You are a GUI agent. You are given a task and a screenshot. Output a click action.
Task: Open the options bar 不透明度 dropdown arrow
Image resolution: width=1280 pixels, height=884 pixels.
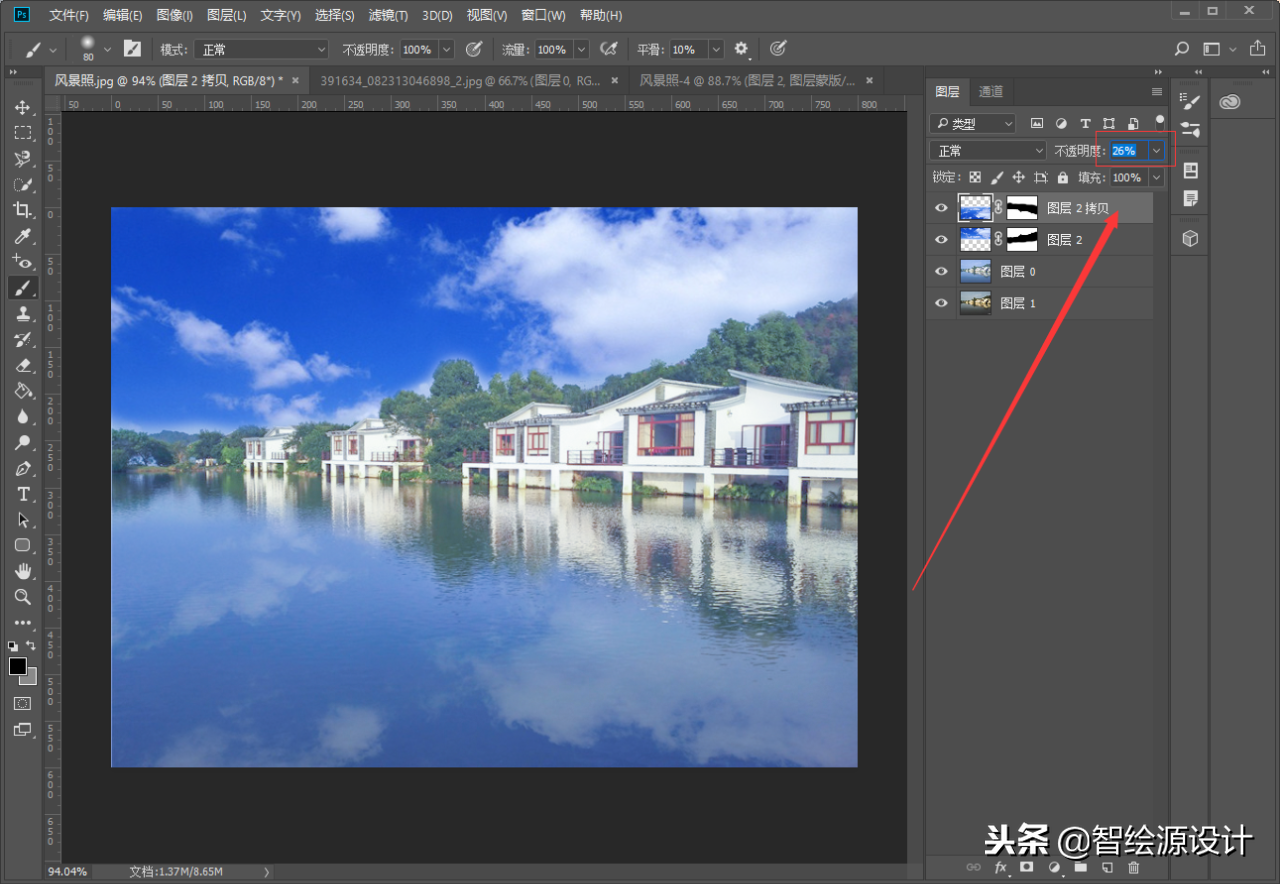pos(446,49)
